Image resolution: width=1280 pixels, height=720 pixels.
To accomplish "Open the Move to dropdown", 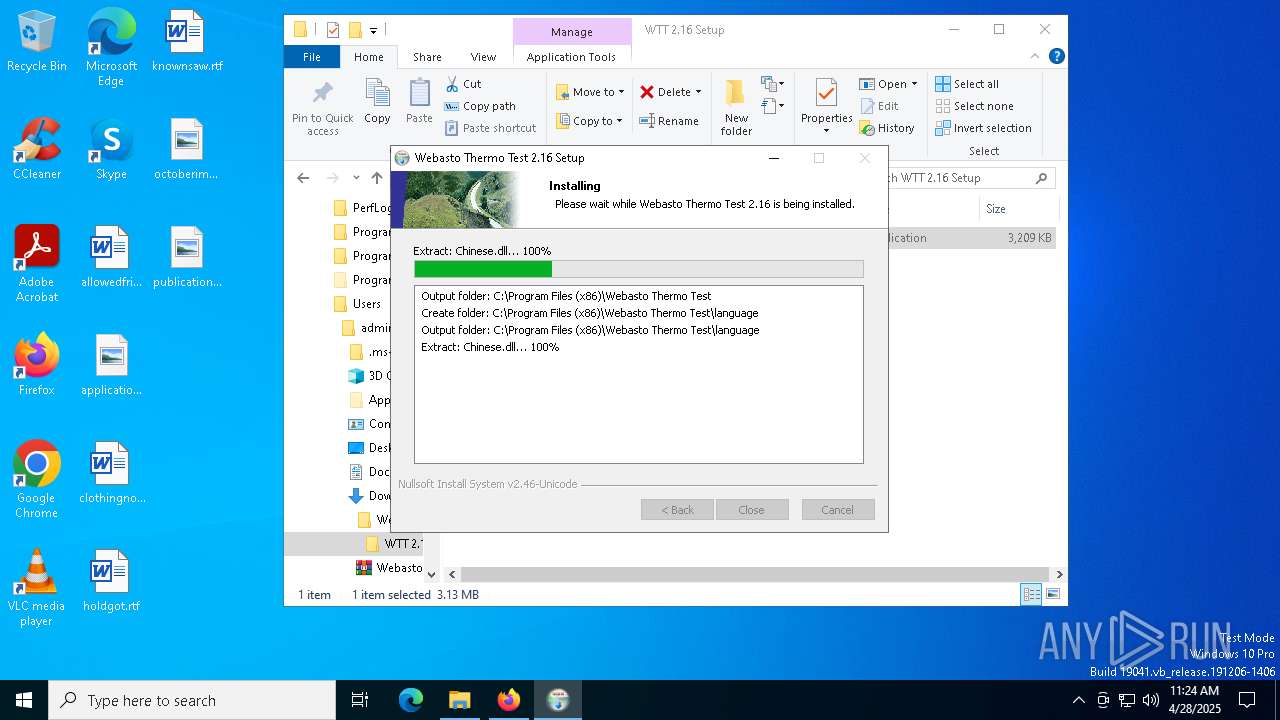I will coord(590,92).
